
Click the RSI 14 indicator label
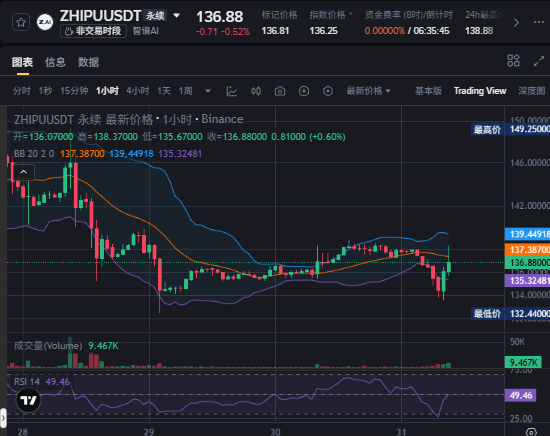27,382
